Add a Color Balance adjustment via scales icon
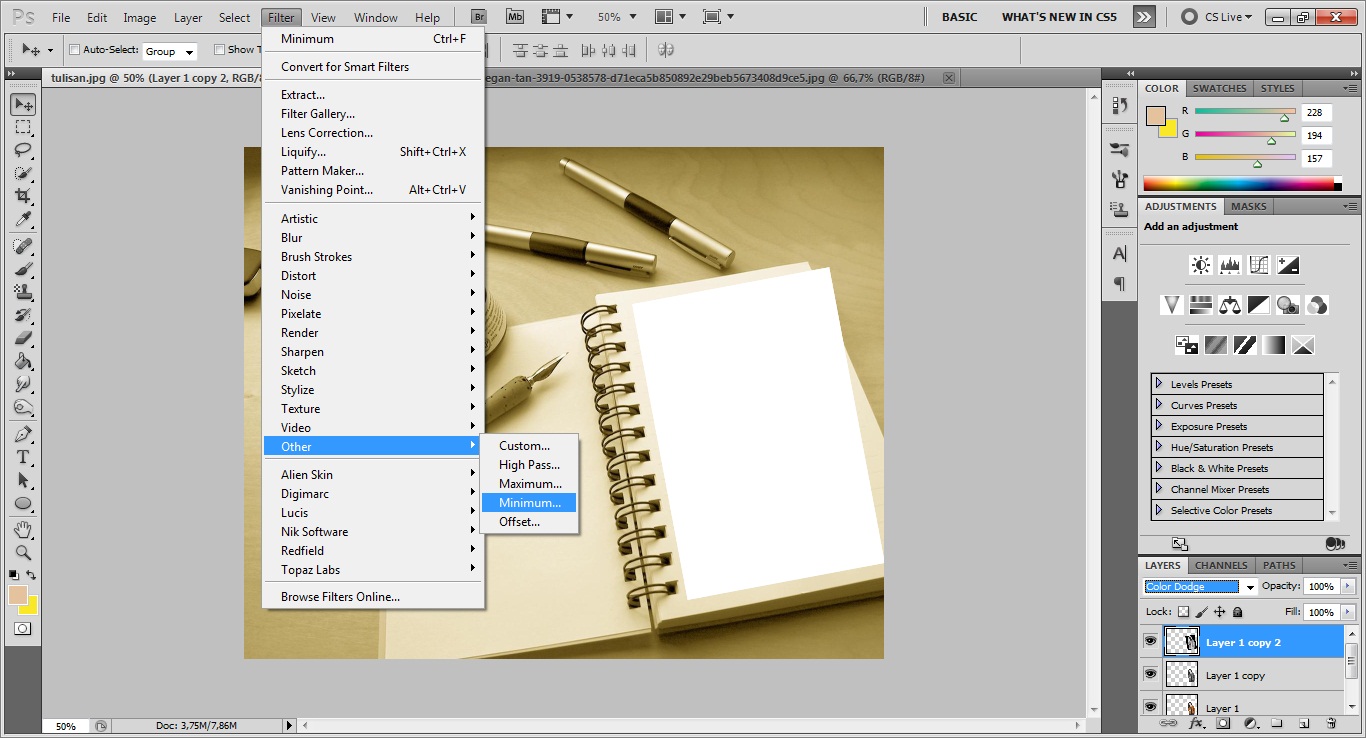Screen dimensions: 1366x738 [1230, 305]
